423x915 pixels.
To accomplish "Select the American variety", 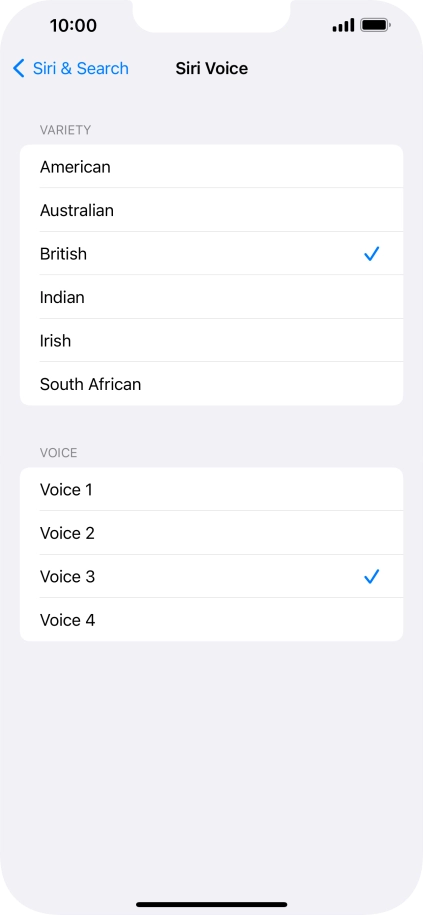I will (x=211, y=166).
